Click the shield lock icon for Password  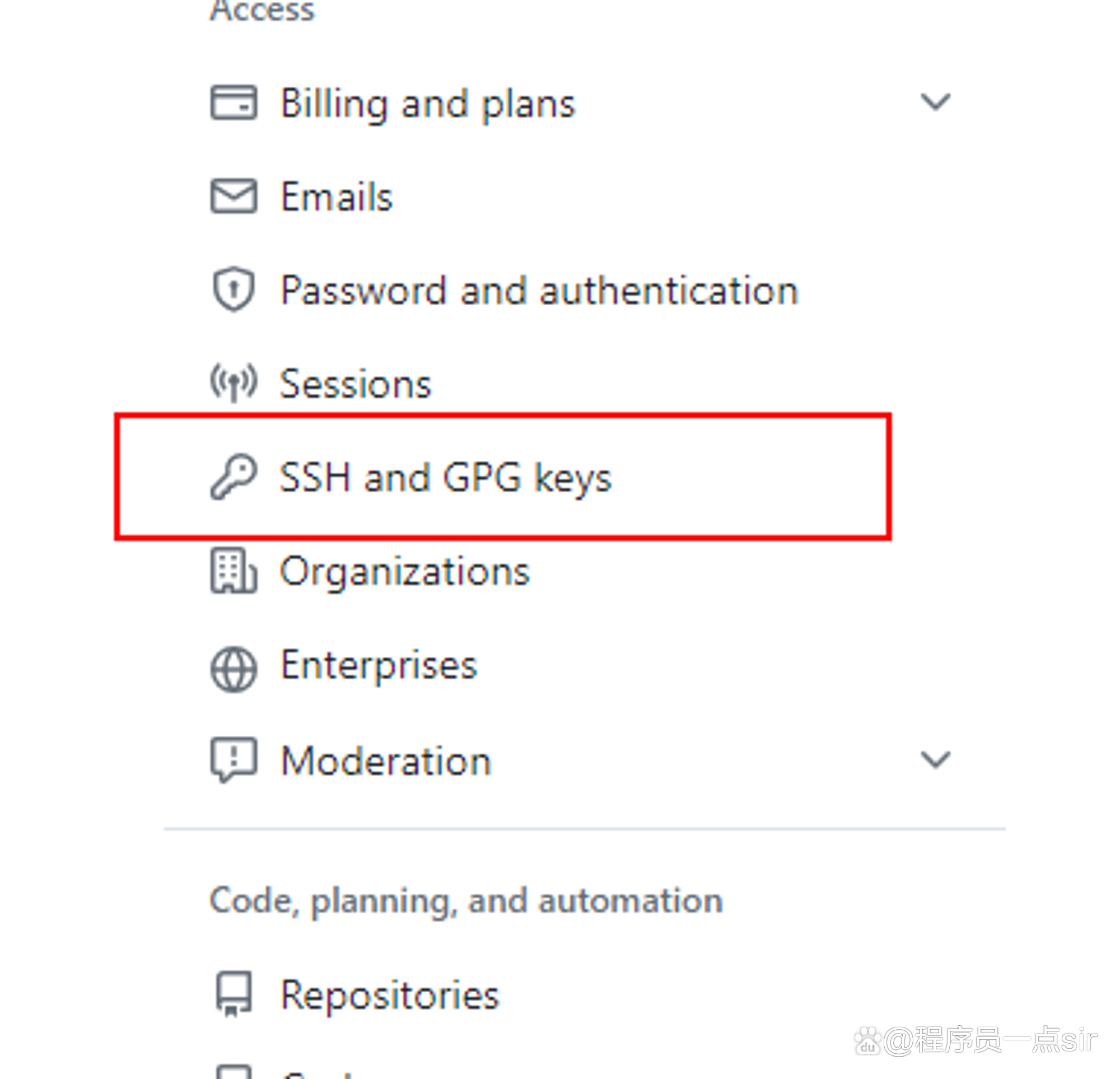(x=234, y=289)
